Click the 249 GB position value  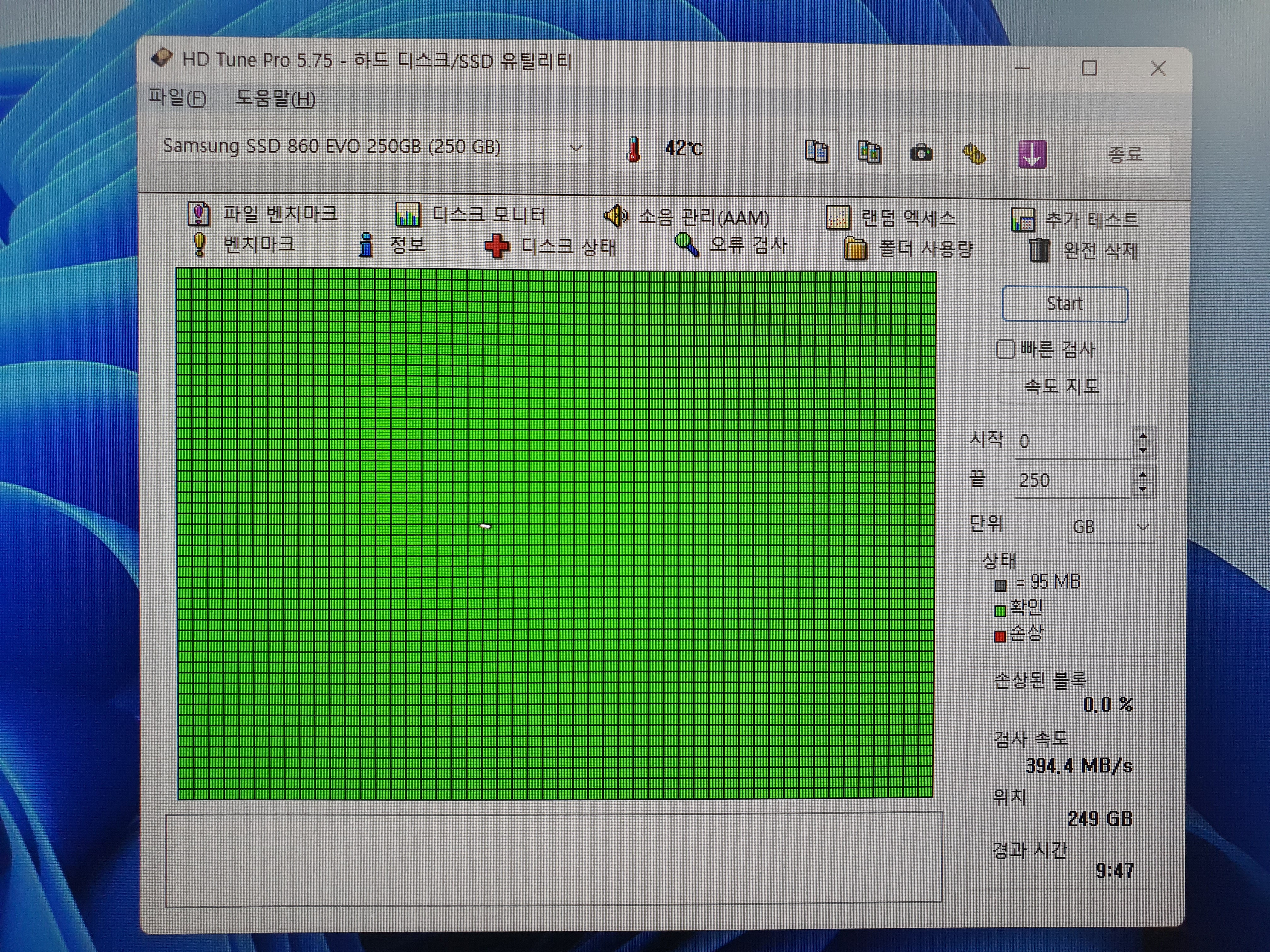point(1100,819)
